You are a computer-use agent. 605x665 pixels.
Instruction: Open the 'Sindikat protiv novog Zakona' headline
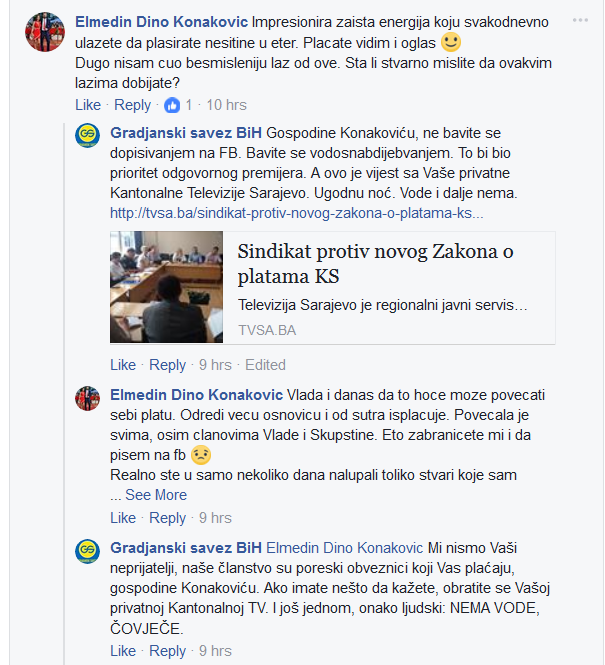[375, 264]
